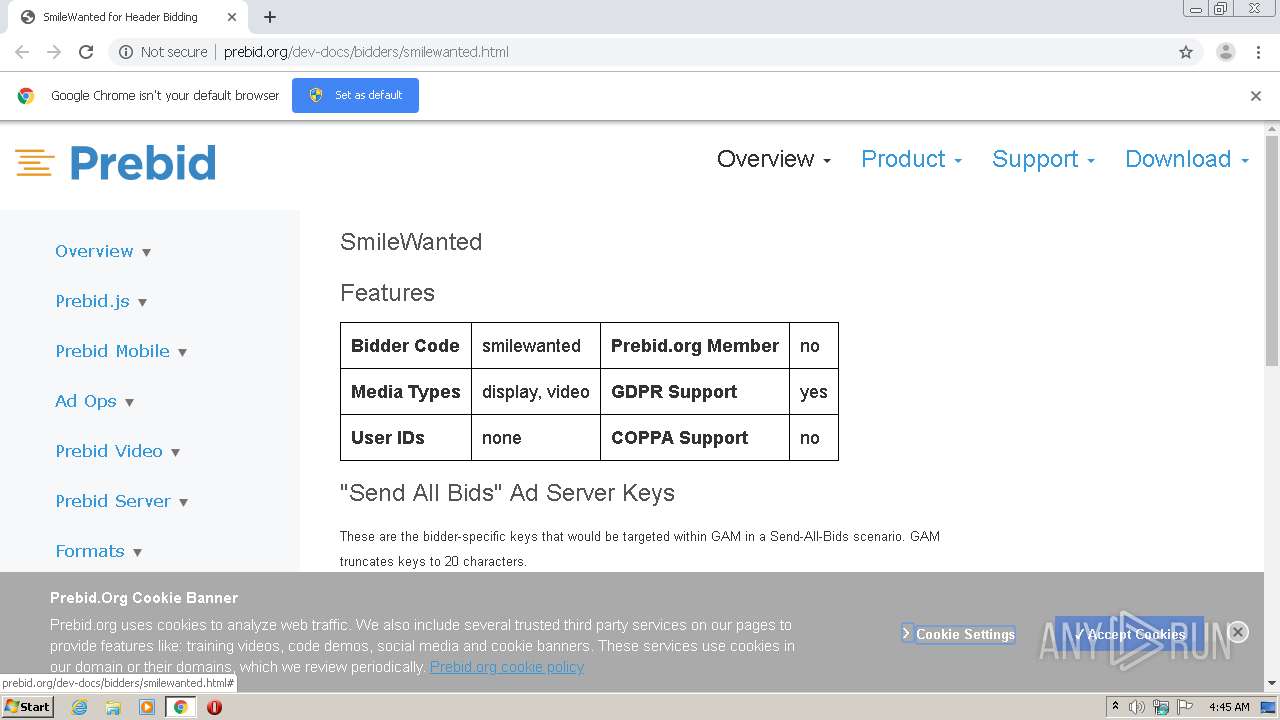The image size is (1280, 720).
Task: Open the Chrome three-dot menu
Action: (1259, 52)
